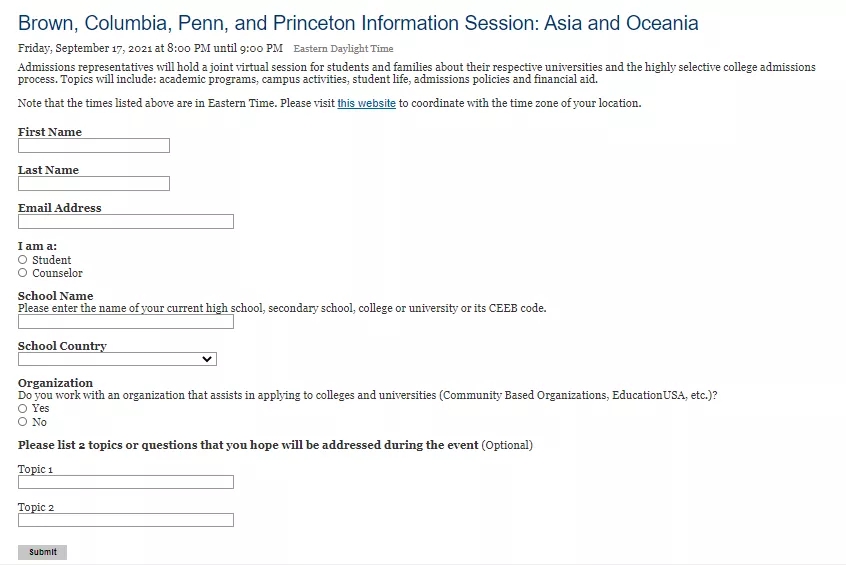Click the School Name input field
The height and width of the screenshot is (565, 846).
pos(126,322)
